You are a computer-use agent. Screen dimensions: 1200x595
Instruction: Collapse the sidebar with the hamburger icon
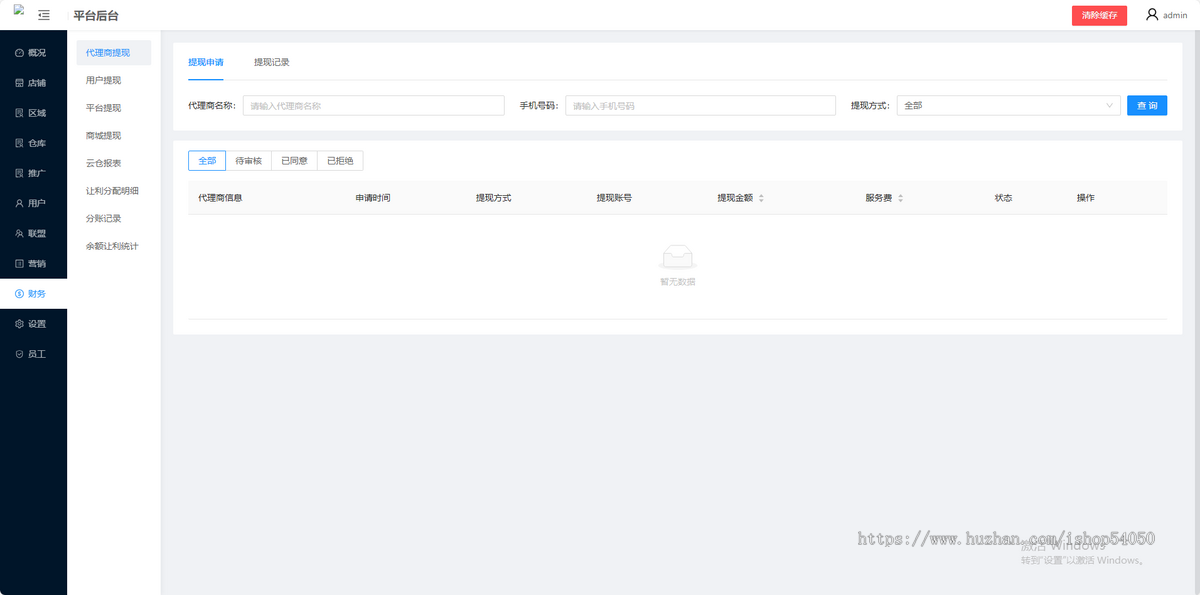[43, 15]
